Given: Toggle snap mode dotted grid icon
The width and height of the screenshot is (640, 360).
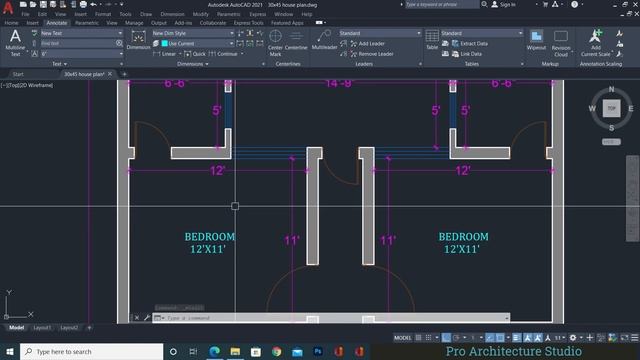Looking at the screenshot, I should [428, 338].
